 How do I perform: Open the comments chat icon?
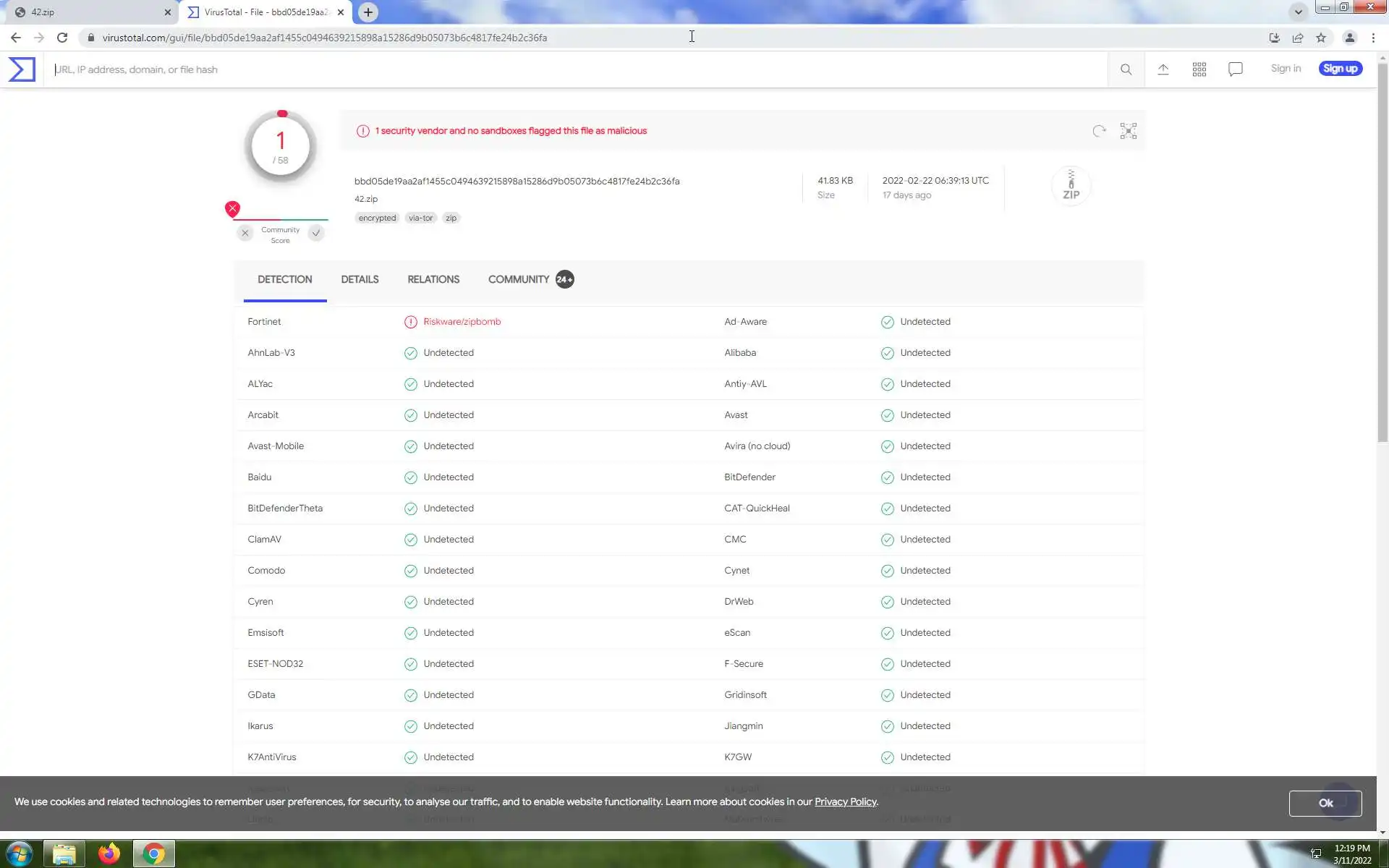(x=1235, y=69)
